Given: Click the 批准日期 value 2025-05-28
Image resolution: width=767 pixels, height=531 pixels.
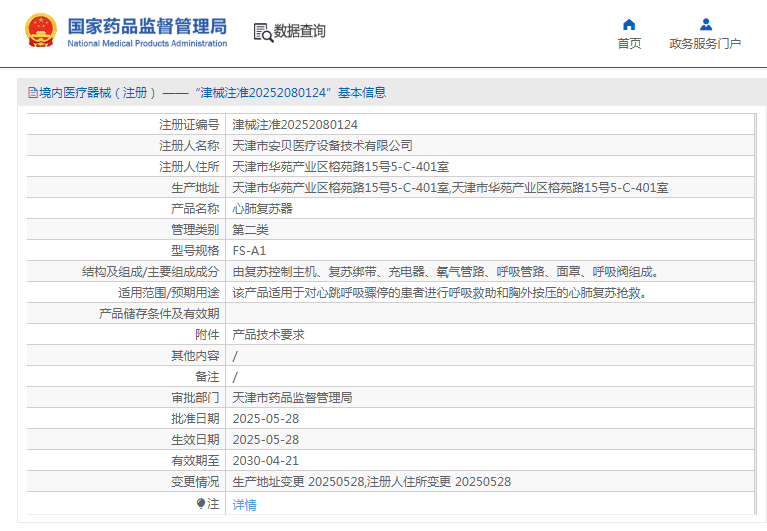Looking at the screenshot, I should point(266,419).
